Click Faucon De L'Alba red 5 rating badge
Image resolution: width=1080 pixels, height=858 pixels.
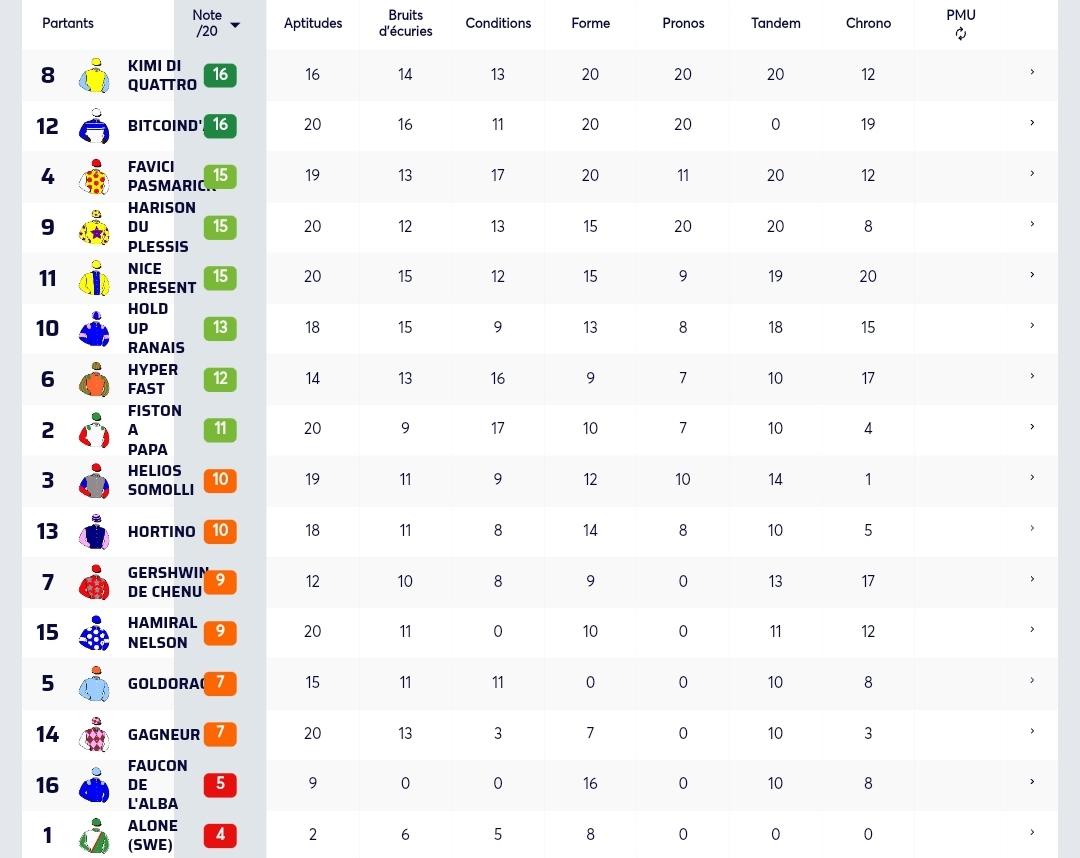[x=220, y=784]
